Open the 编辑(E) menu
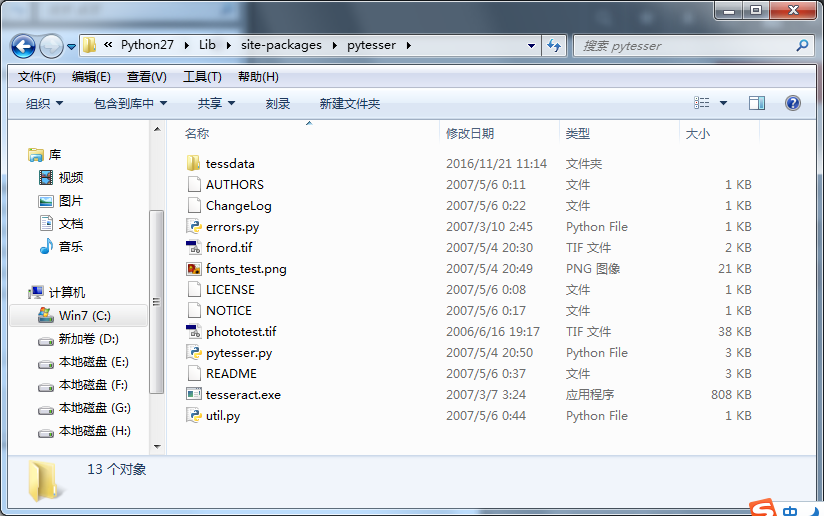The image size is (824, 516). point(91,77)
